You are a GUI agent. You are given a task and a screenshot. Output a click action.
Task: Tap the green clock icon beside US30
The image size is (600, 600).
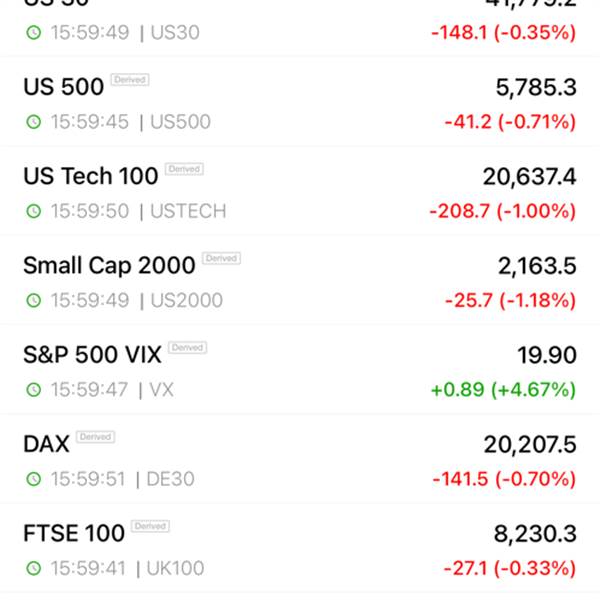point(34,33)
